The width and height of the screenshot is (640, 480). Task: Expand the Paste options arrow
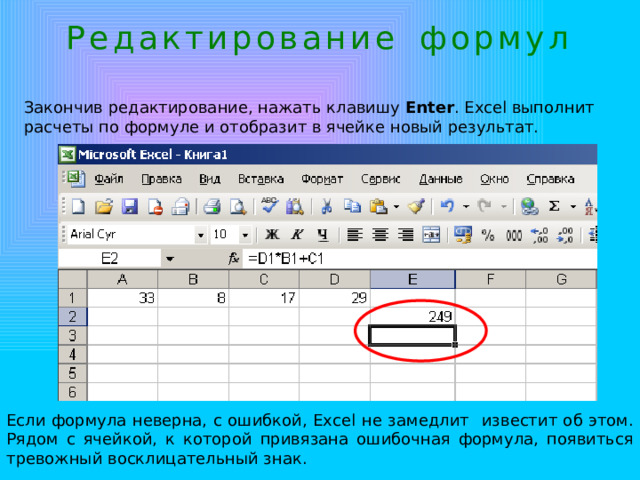click(396, 207)
